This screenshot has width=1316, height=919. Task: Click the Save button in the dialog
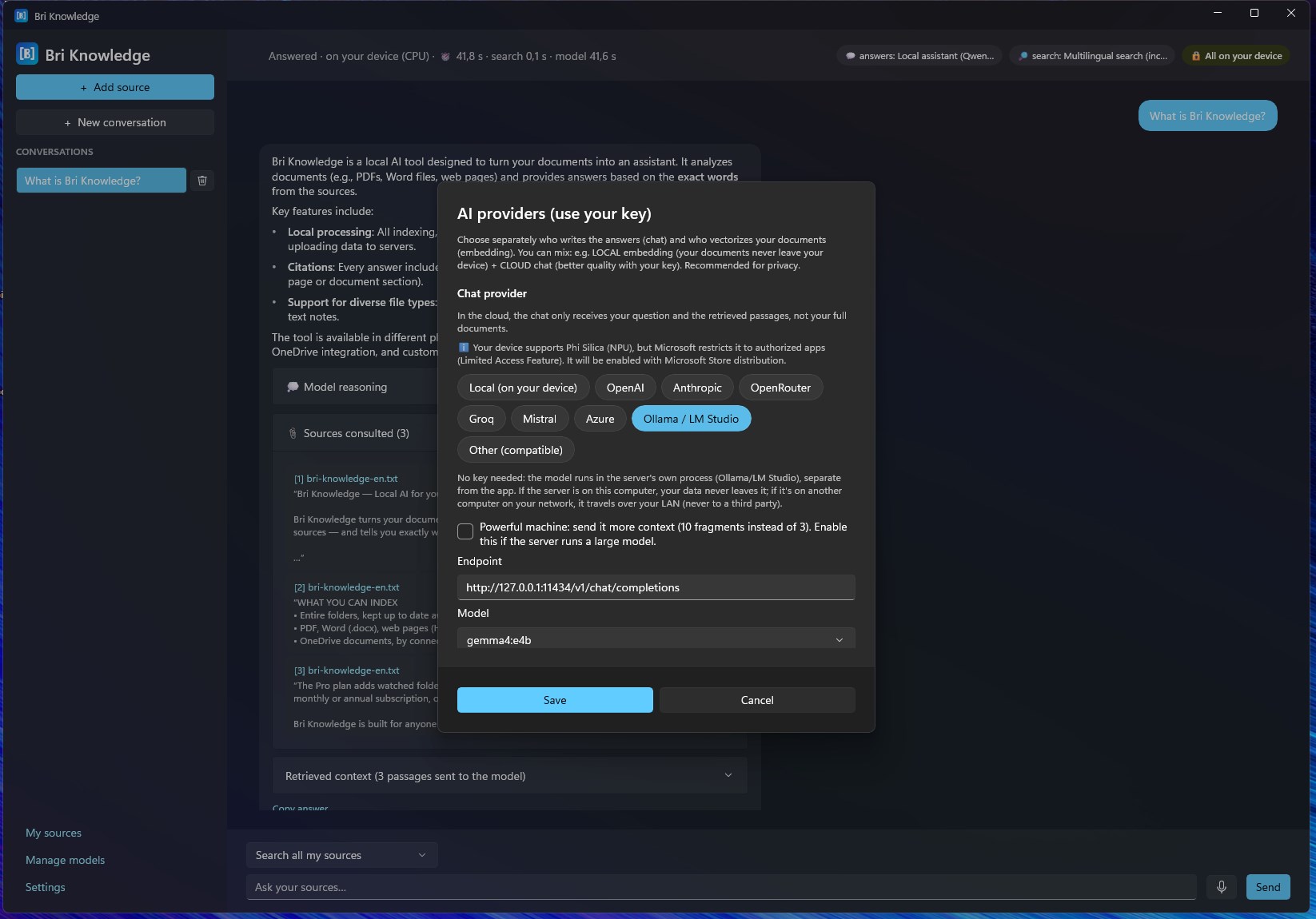(555, 700)
